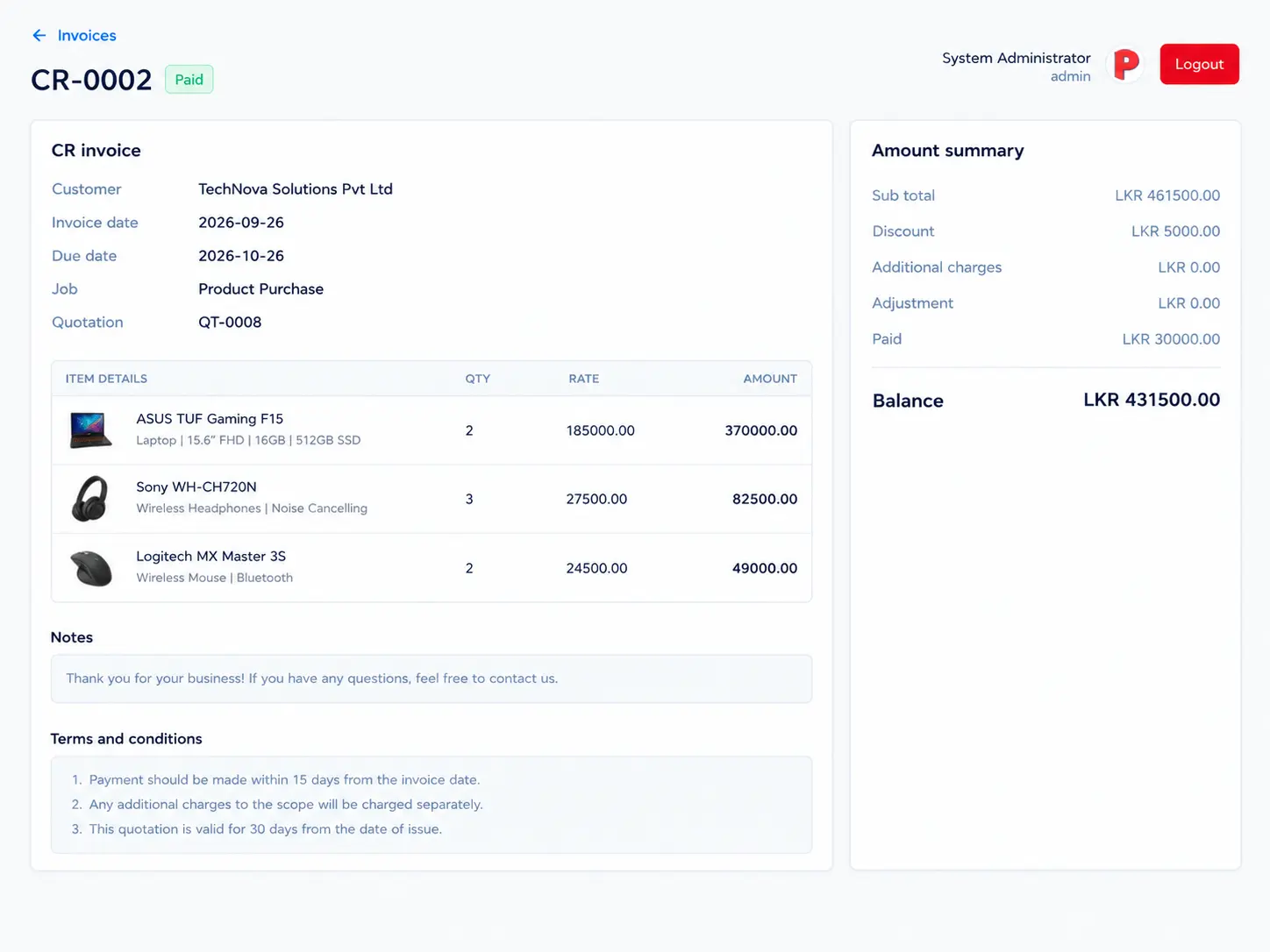Click the QTY column header

click(478, 379)
